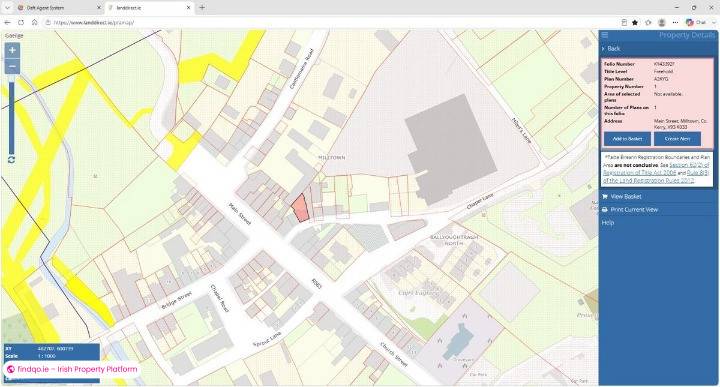
Task: Open the hamburger menu in Property Details panel
Action: [x=605, y=35]
